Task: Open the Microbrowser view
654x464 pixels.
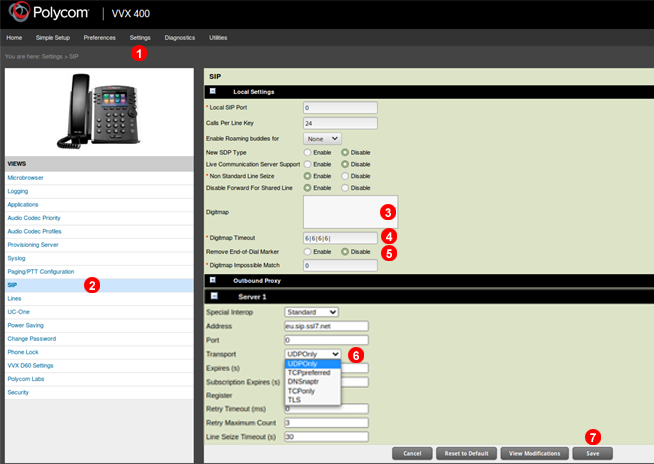Action: click(x=25, y=178)
